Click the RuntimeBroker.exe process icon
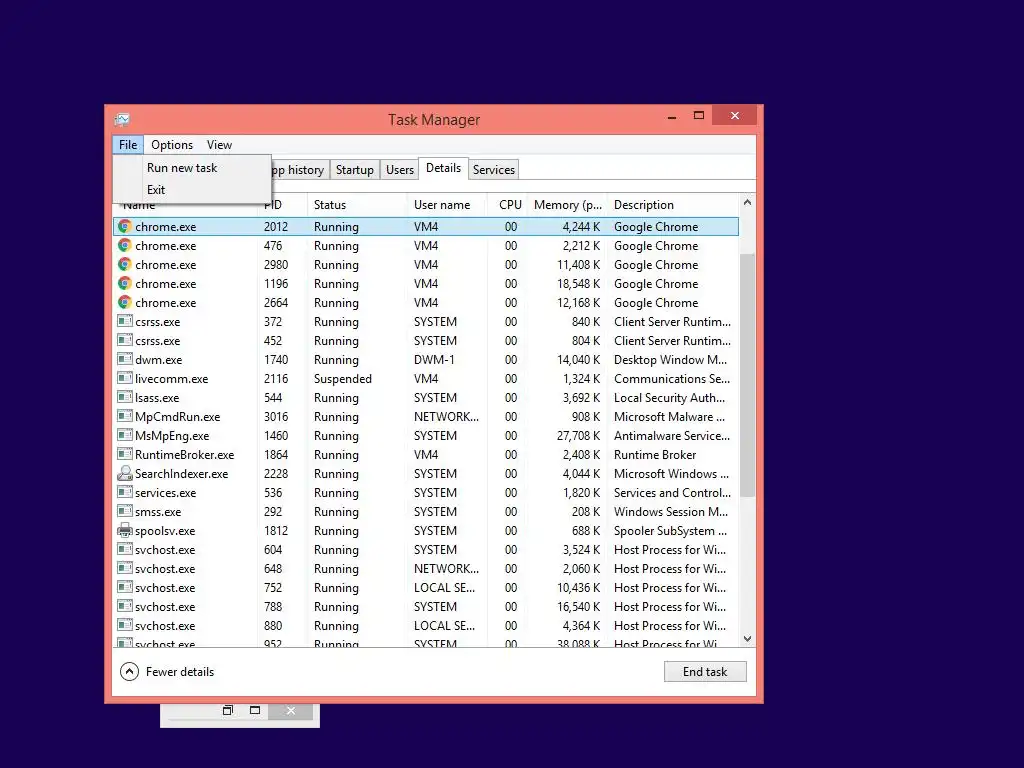 pyautogui.click(x=124, y=454)
